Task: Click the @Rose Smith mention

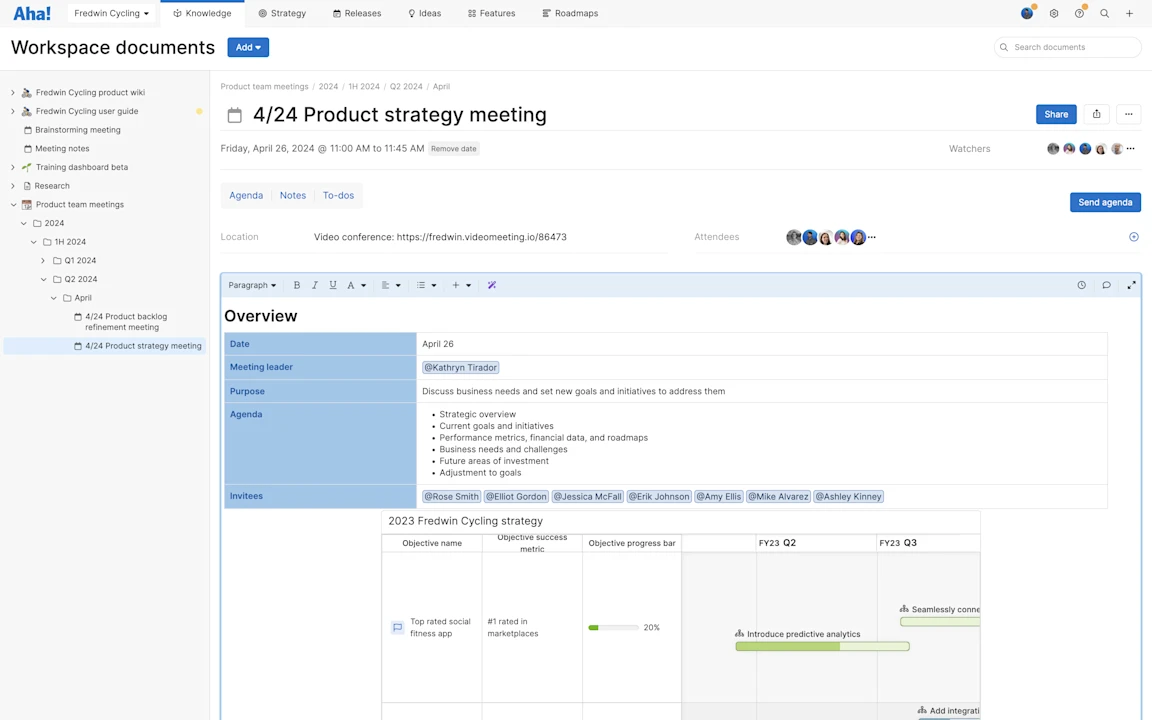Action: [x=451, y=497]
